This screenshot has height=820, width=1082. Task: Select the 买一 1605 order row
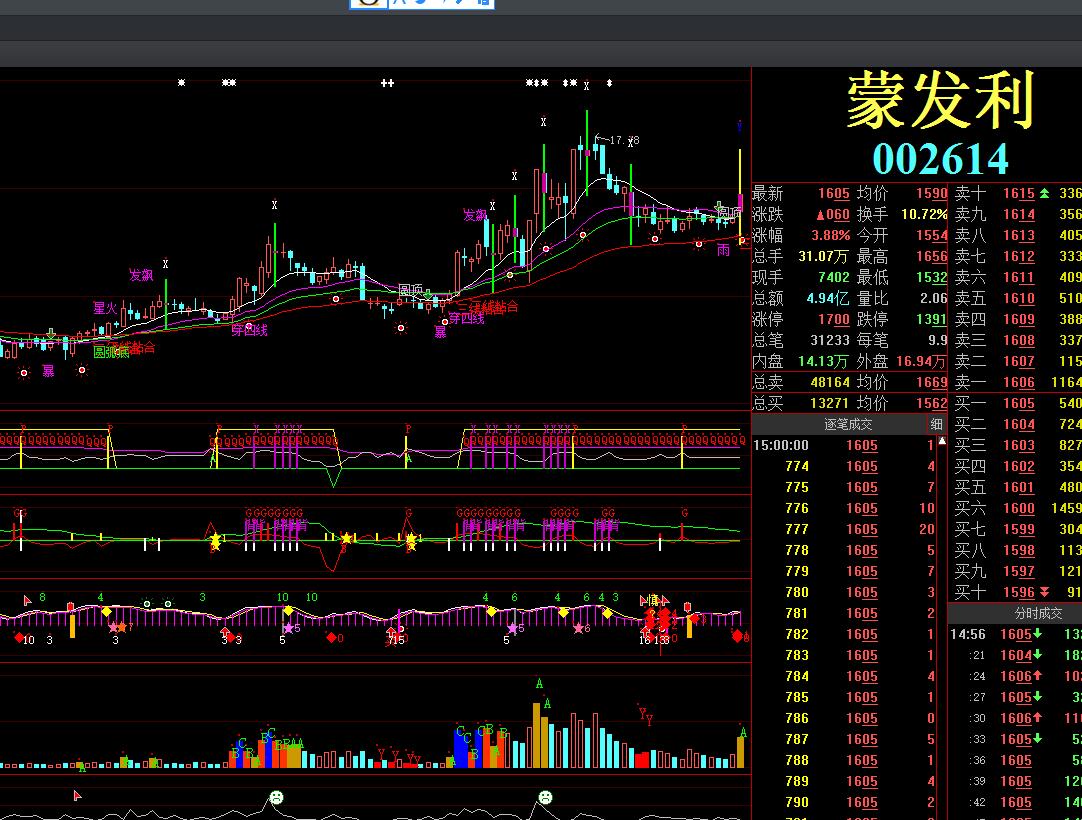click(1016, 403)
